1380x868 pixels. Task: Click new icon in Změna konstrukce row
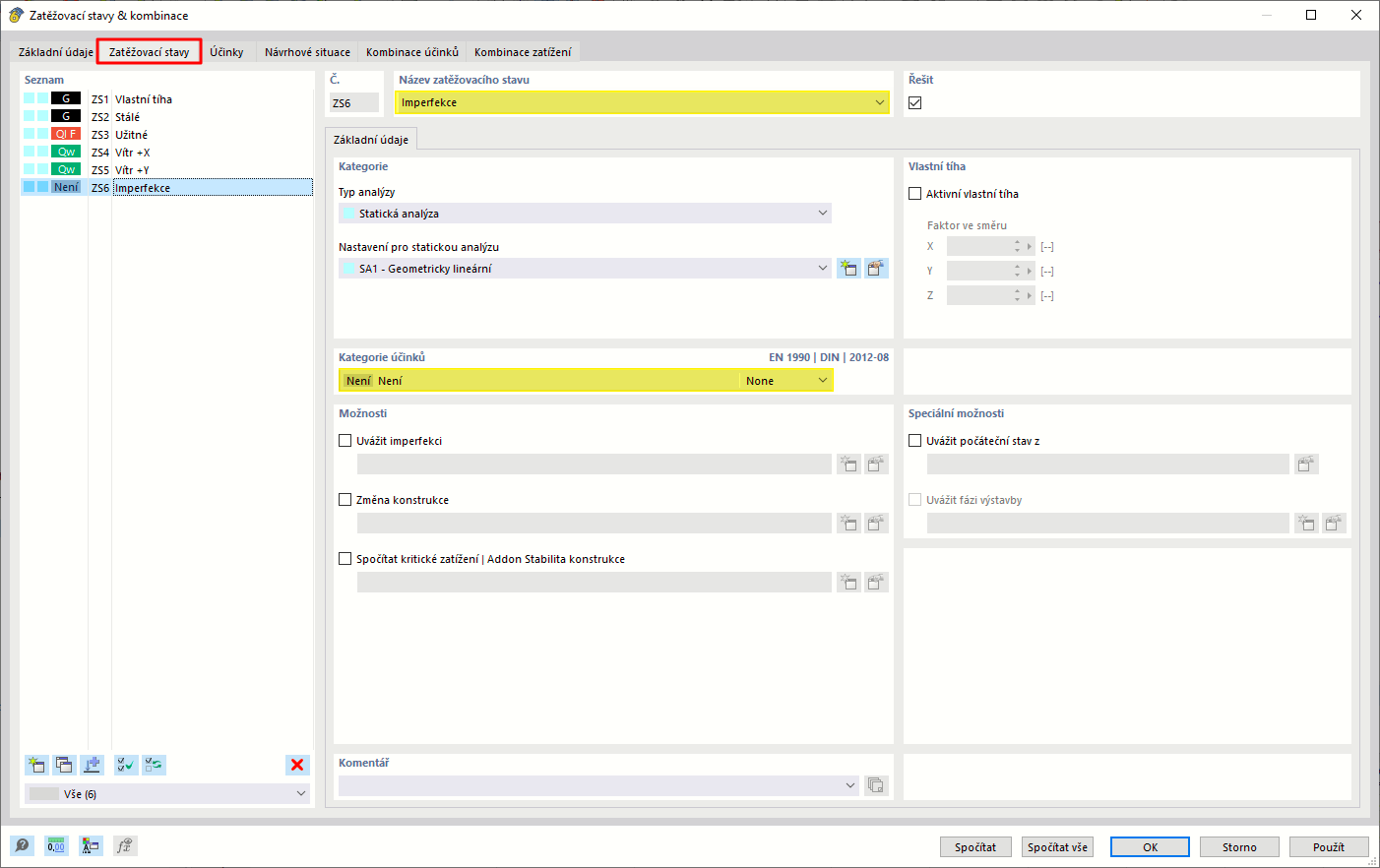(x=848, y=524)
